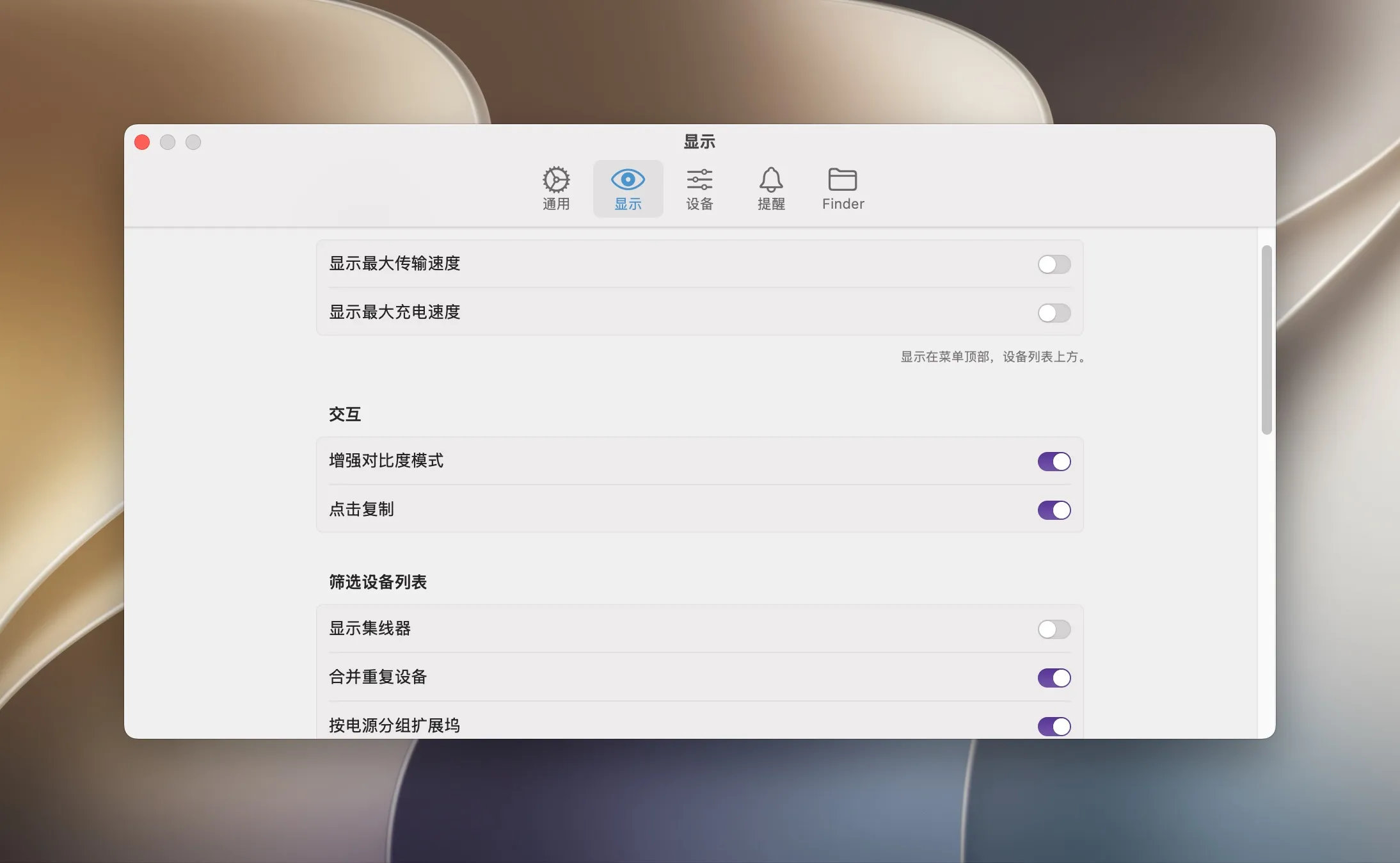The width and height of the screenshot is (1400, 863).
Task: Click the 显示最大传输速度 label
Action: (x=394, y=264)
